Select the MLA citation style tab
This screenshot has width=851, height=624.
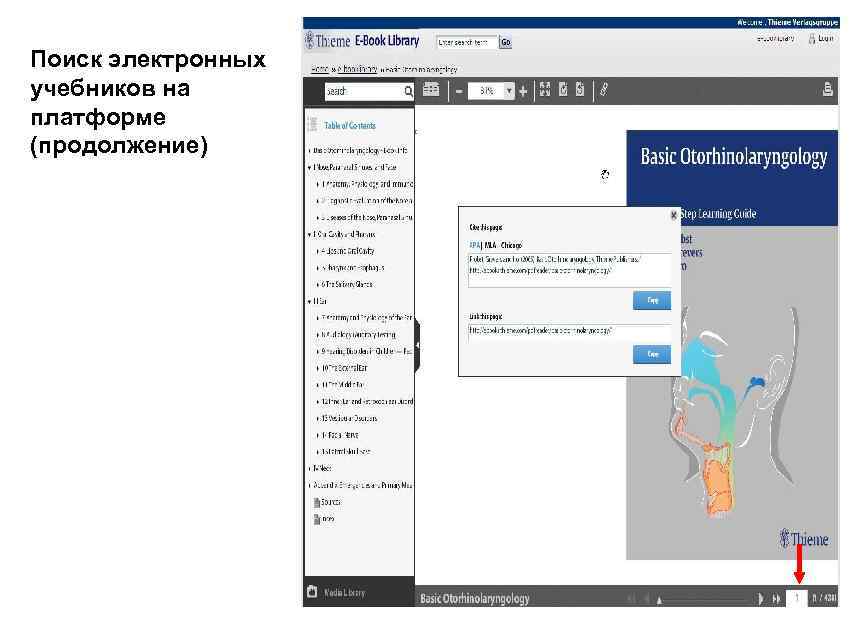[490, 245]
